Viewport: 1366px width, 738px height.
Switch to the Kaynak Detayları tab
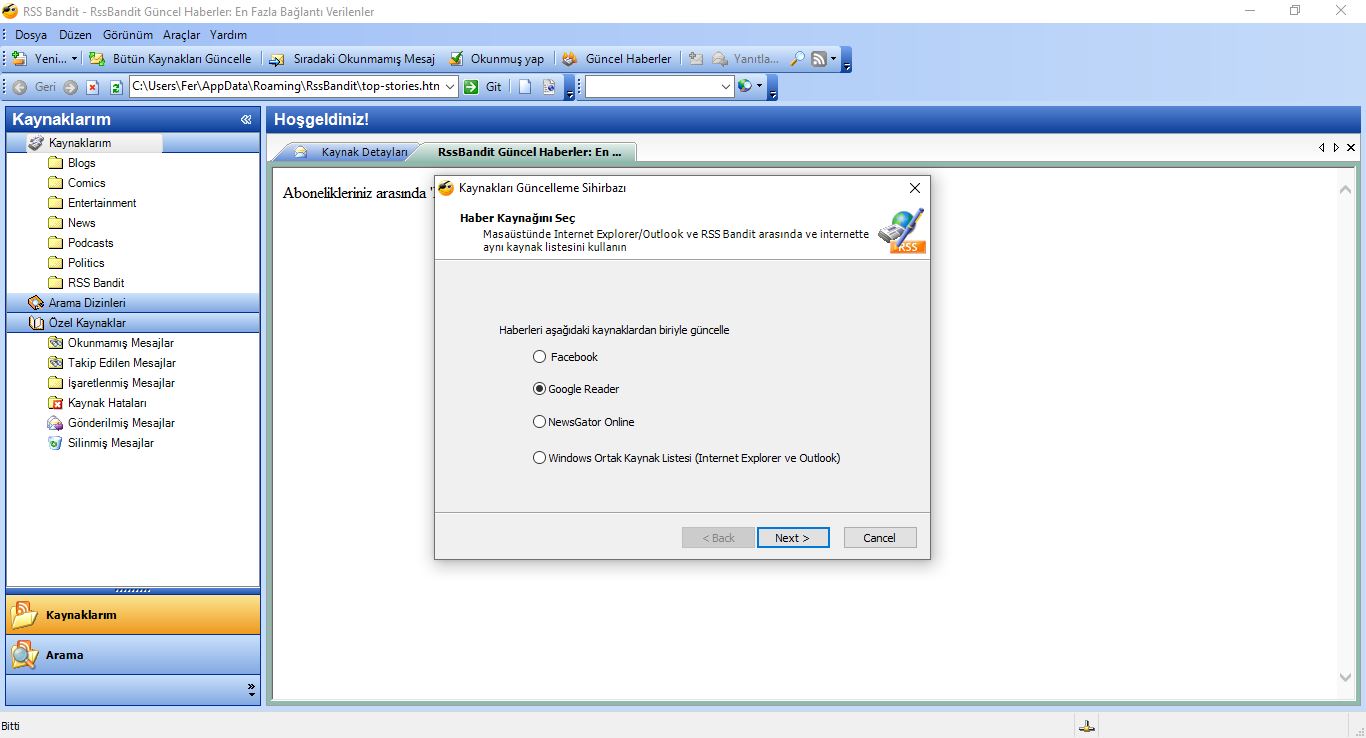click(x=364, y=152)
